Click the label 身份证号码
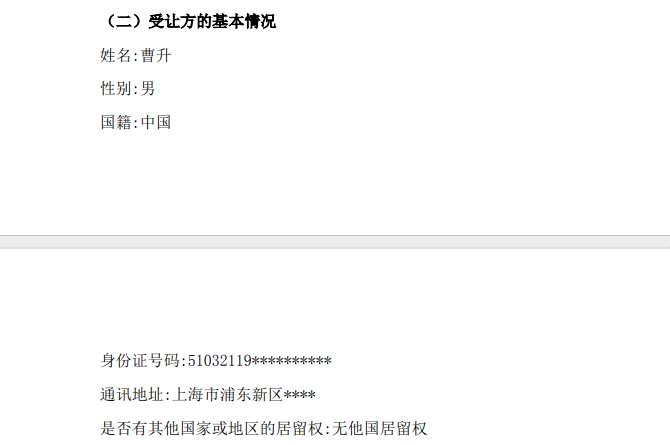 pyautogui.click(x=140, y=360)
